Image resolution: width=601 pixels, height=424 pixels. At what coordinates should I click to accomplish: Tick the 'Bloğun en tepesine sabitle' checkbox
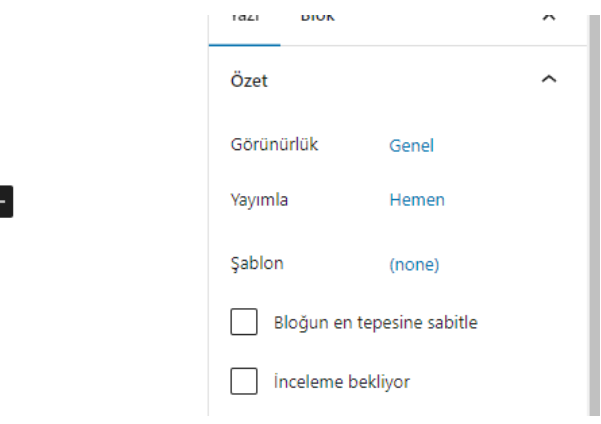(244, 323)
